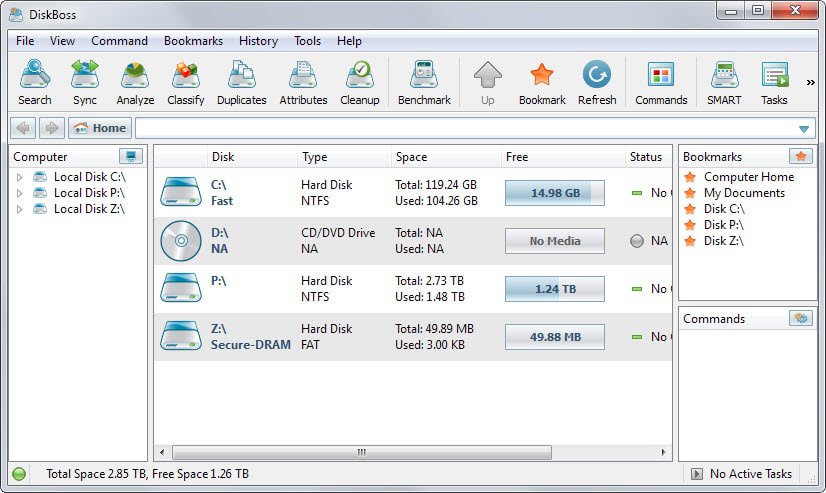This screenshot has width=826, height=493.
Task: Expand the Local Disk C:\ tree node
Action: 19,177
